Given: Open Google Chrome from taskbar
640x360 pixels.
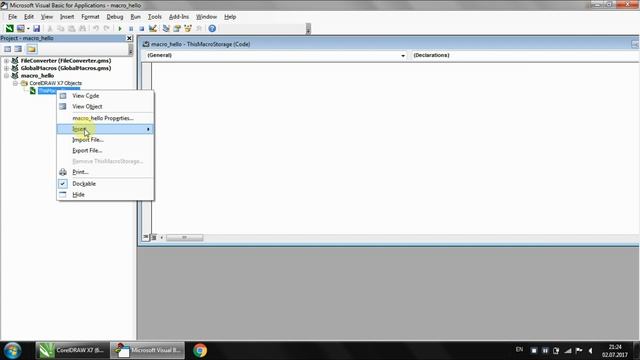Looking at the screenshot, I should [200, 350].
